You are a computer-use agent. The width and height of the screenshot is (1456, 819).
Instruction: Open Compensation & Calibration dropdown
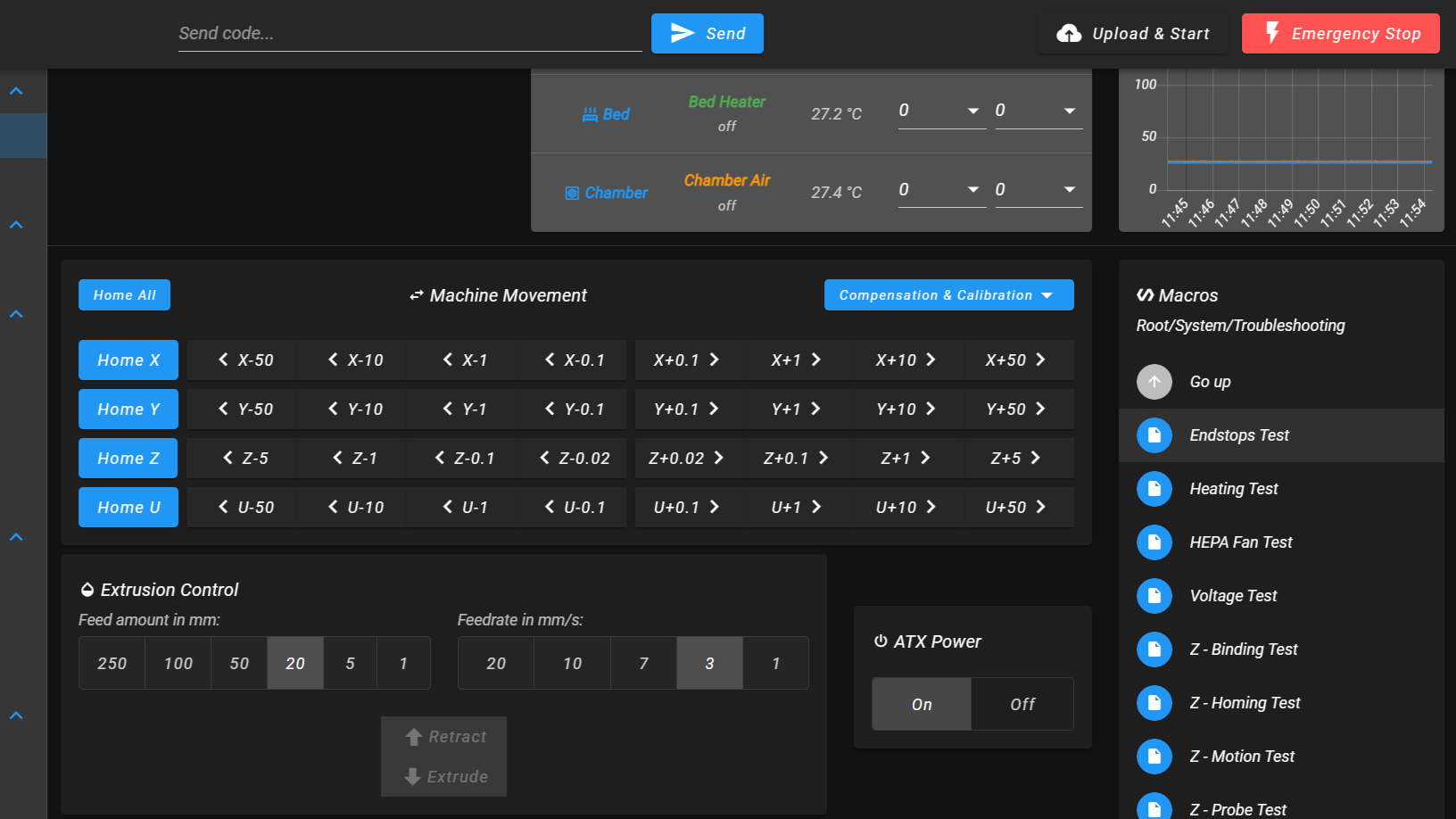[948, 295]
